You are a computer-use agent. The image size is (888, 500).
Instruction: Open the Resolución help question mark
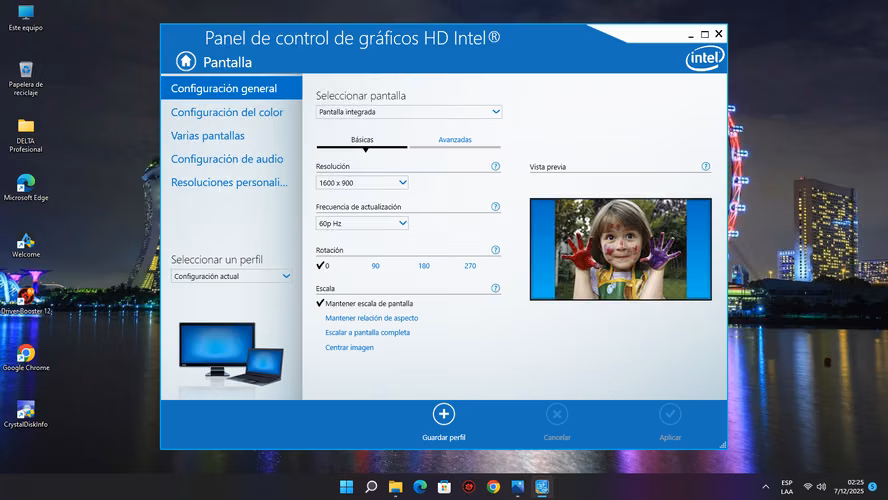point(496,166)
